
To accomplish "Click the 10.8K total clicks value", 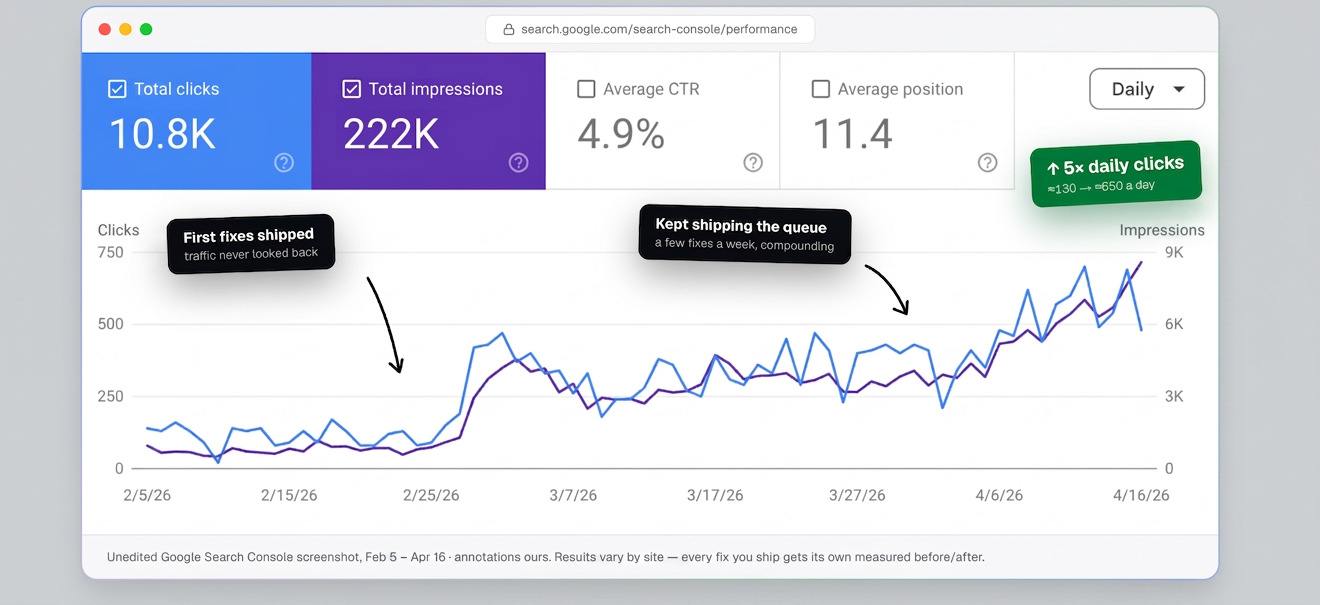I will [162, 134].
